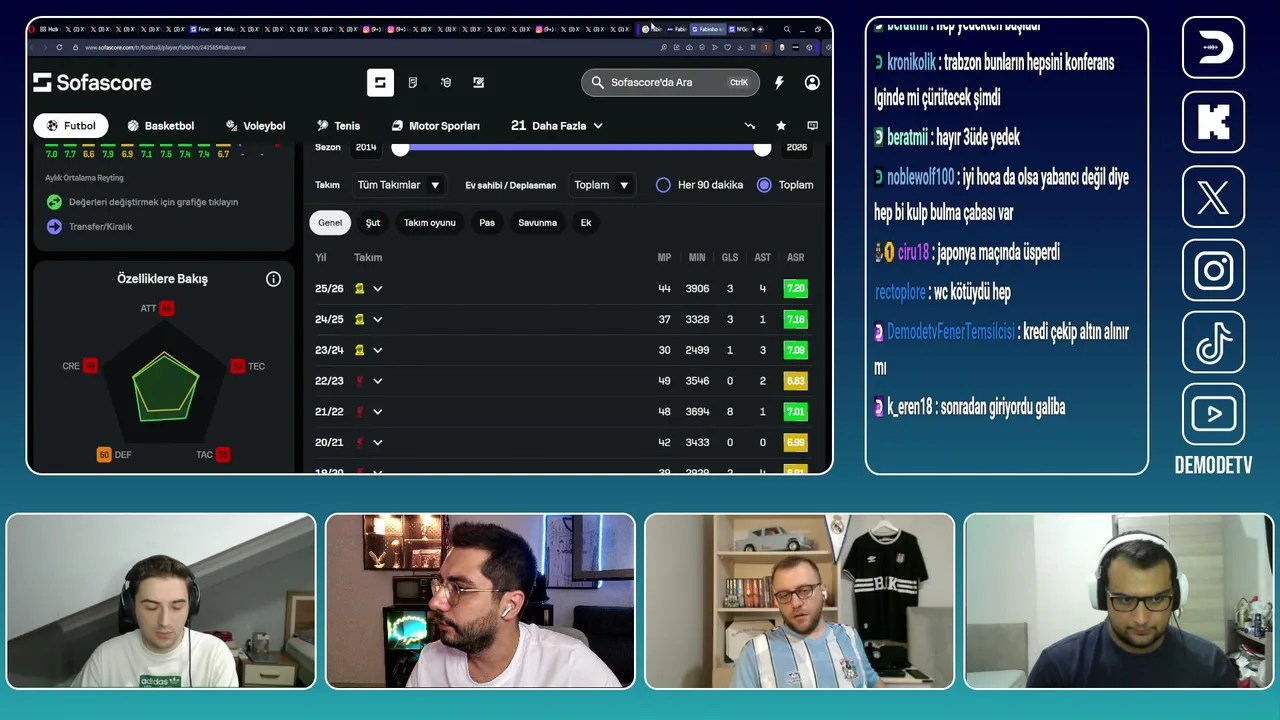Select the Her 90 dakika radio button

663,185
